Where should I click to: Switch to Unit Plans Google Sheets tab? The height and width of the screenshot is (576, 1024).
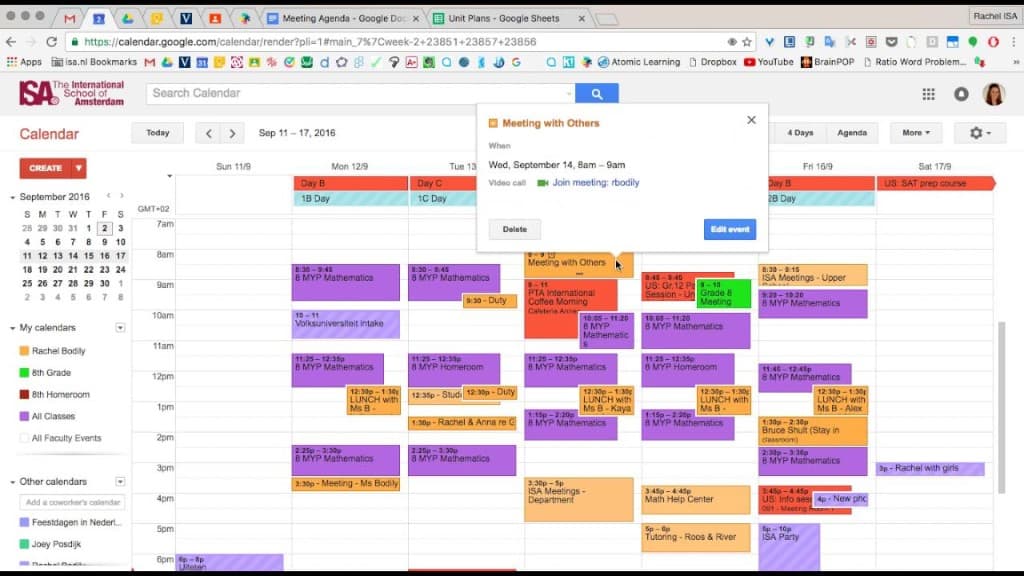point(503,18)
